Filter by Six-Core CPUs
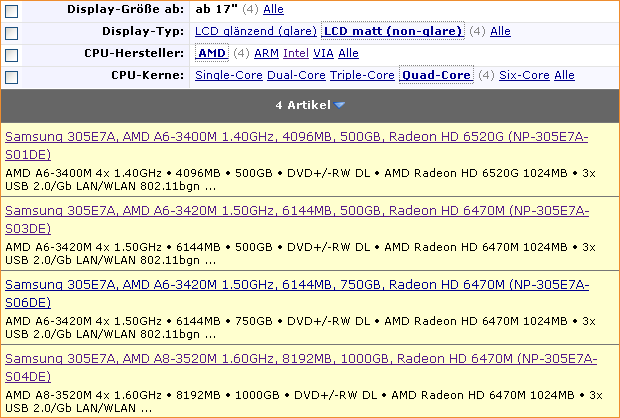 pyautogui.click(x=524, y=75)
